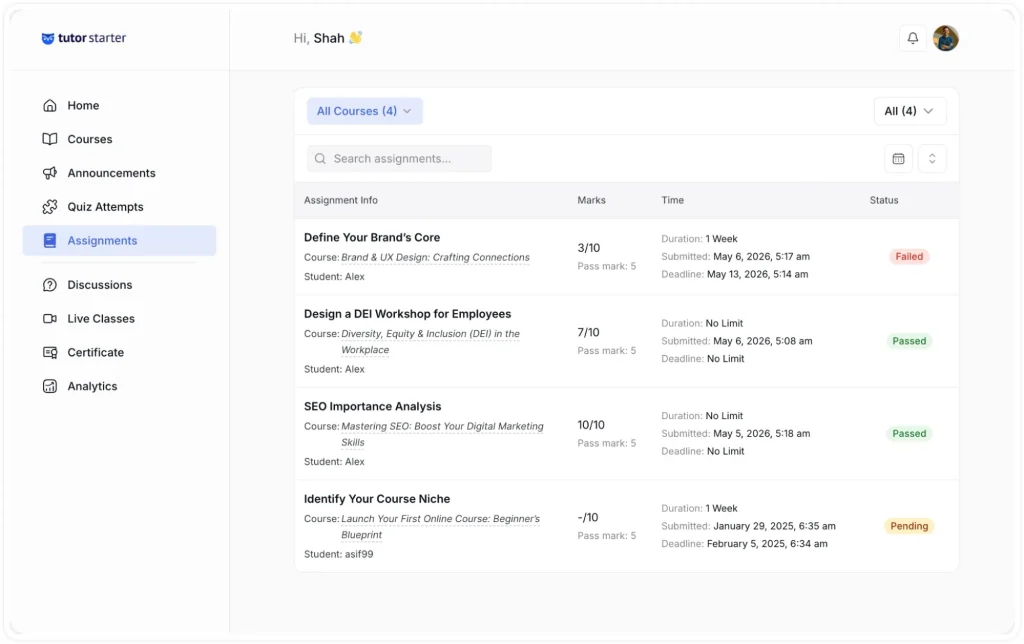This screenshot has height=644, width=1024.
Task: Click the Analytics chart icon
Action: 50,386
